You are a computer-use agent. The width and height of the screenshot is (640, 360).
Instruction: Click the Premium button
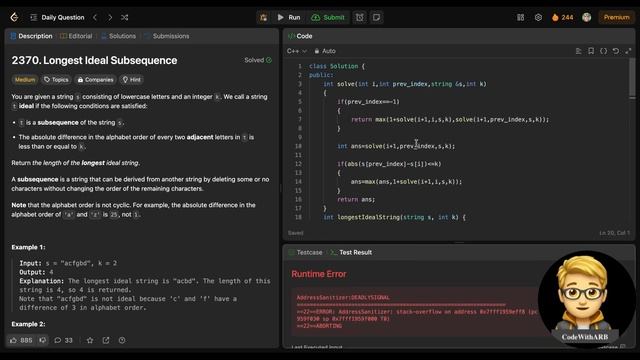pyautogui.click(x=616, y=17)
